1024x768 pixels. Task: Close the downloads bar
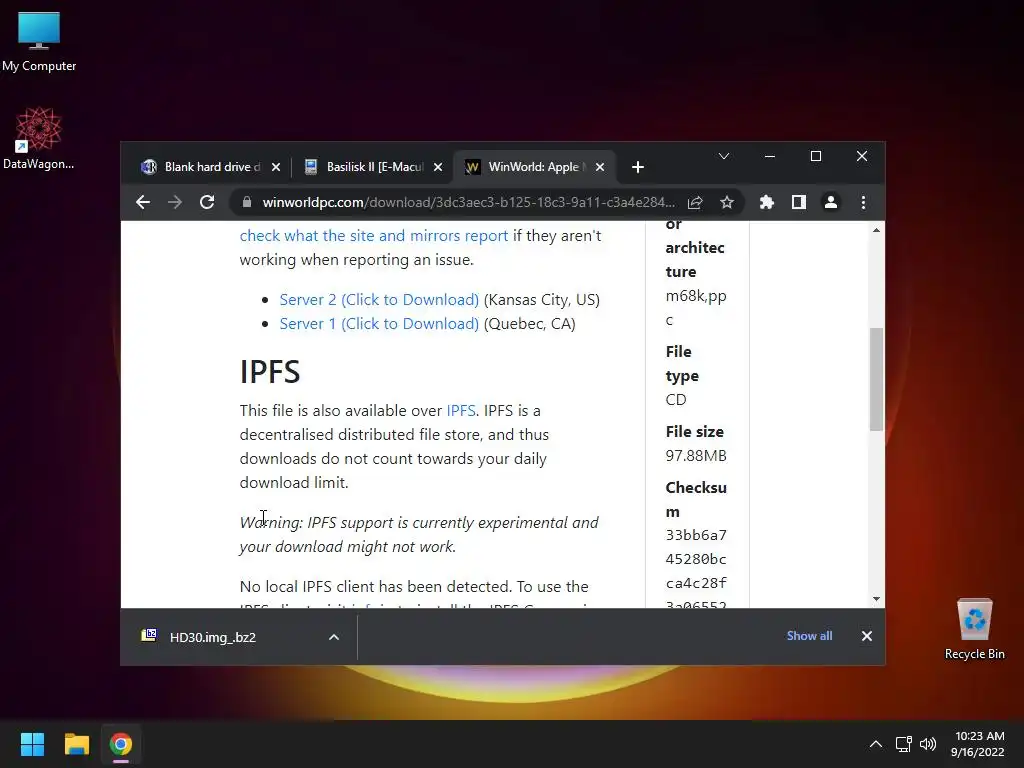point(867,636)
